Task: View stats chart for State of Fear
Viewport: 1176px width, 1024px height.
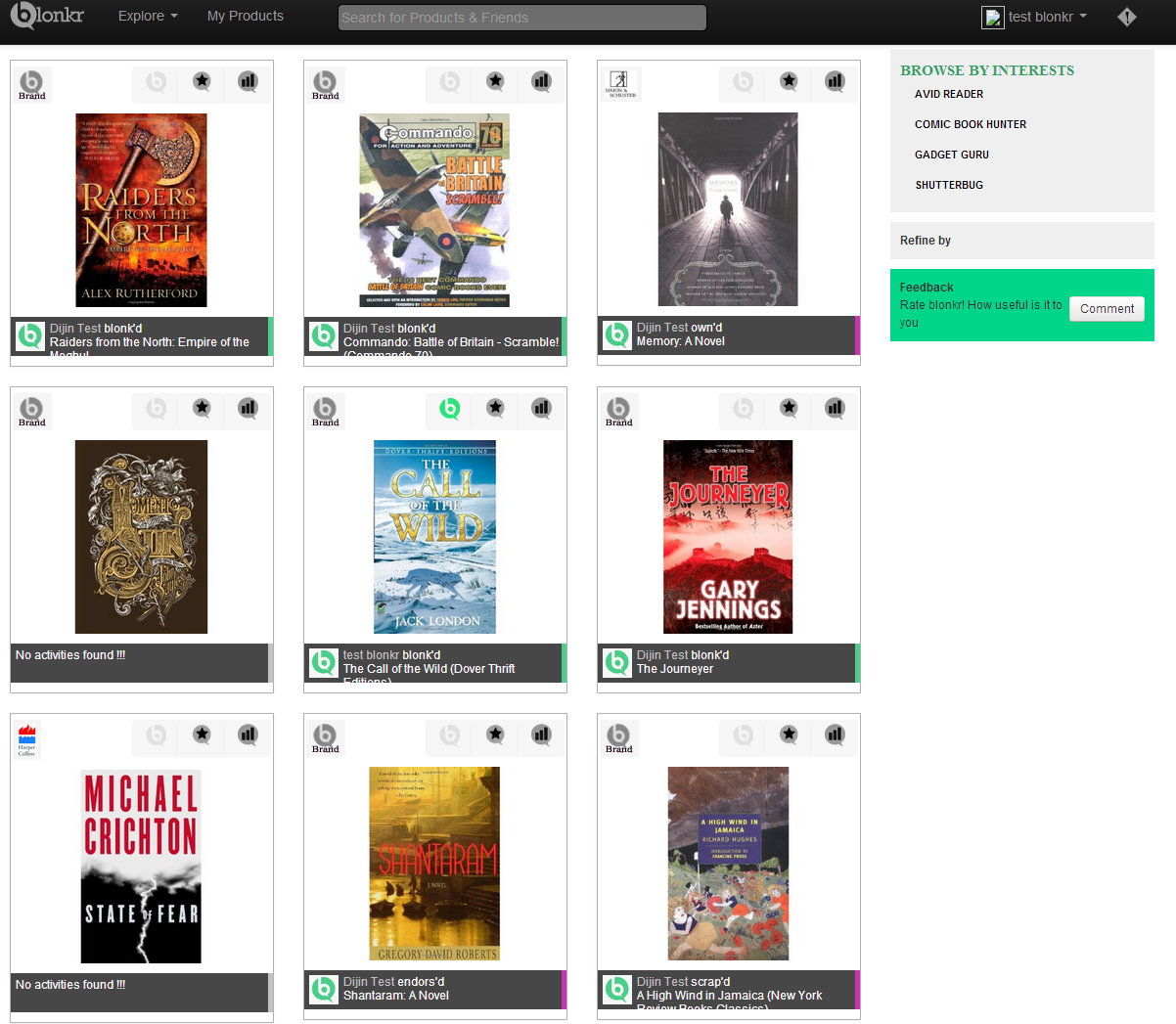Action: [x=249, y=735]
